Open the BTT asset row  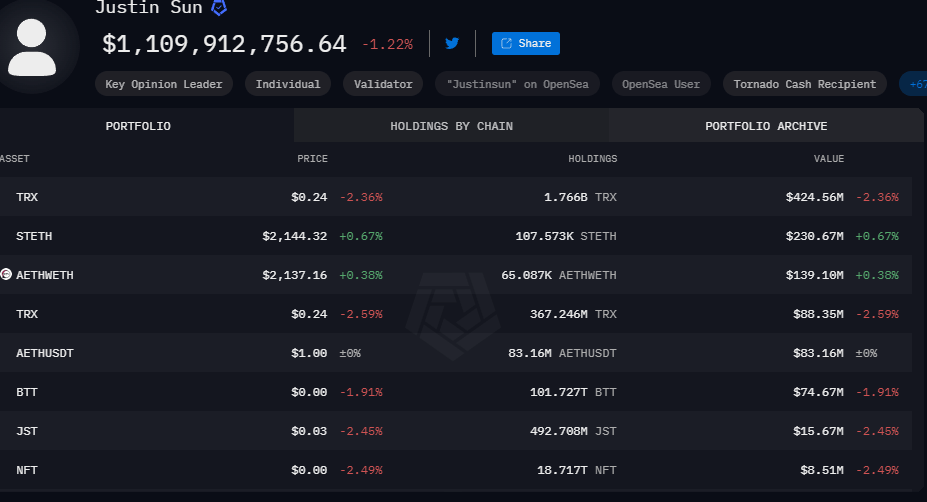coord(456,392)
